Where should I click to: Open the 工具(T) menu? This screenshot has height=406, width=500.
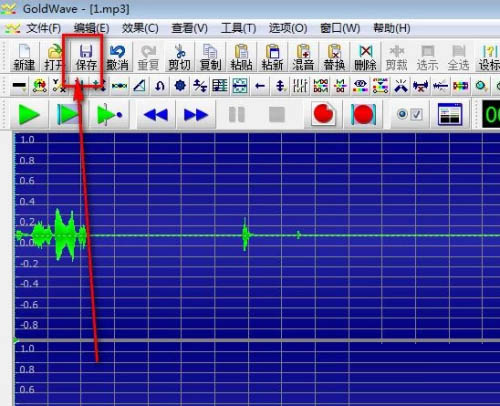click(x=238, y=28)
